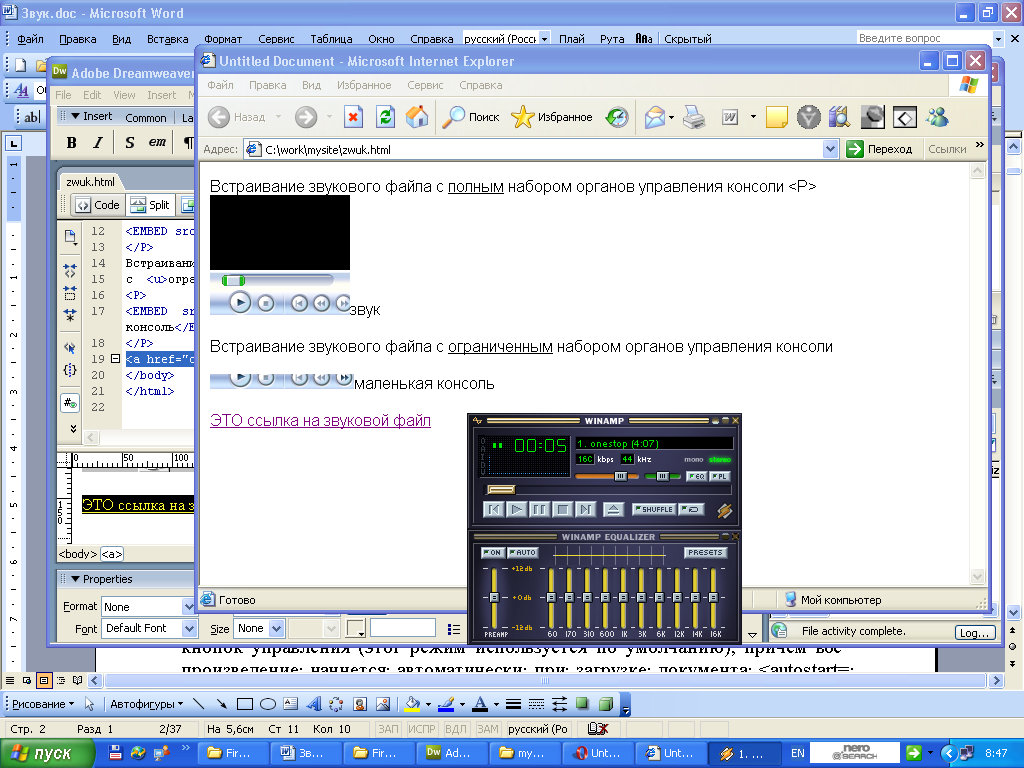Skip to next track in Winamp
Screen dimensions: 1024x768
[x=586, y=509]
